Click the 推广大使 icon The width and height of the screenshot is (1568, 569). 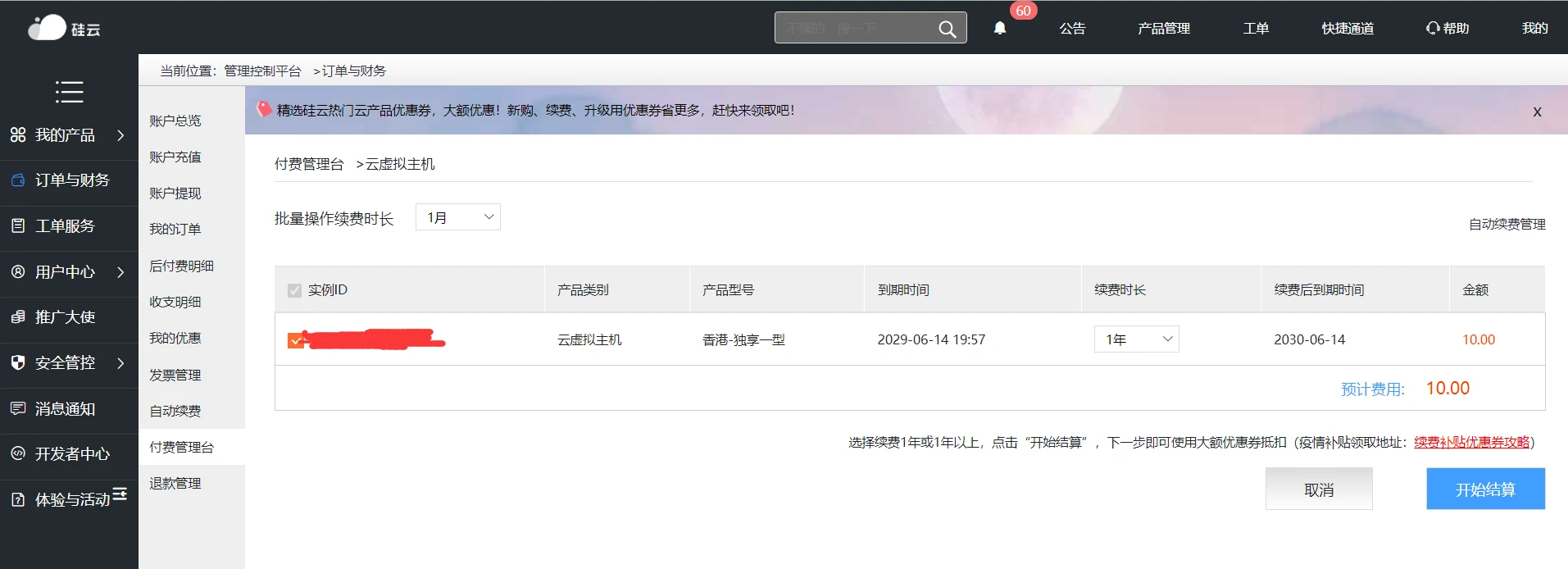click(18, 316)
